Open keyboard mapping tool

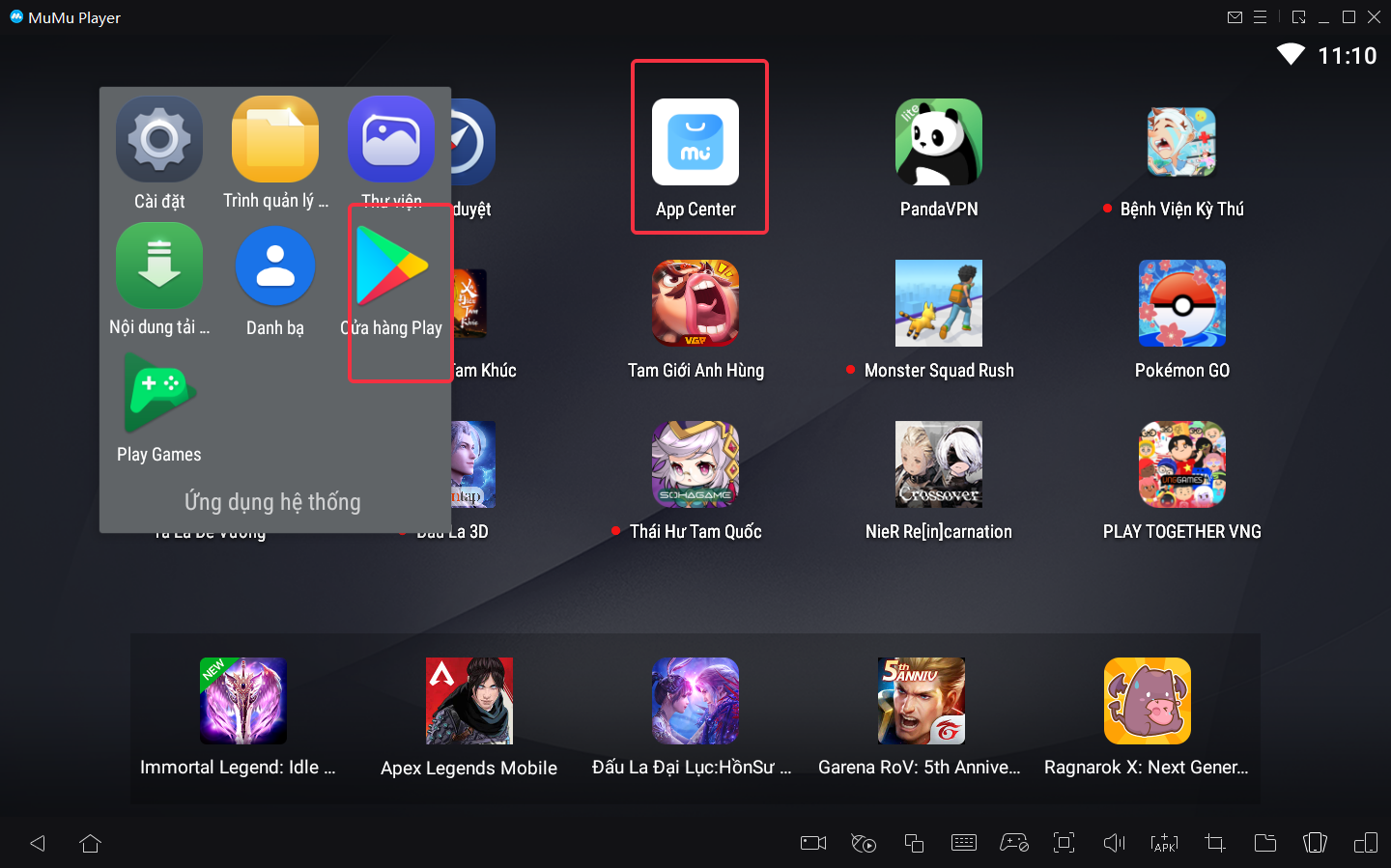click(x=964, y=843)
